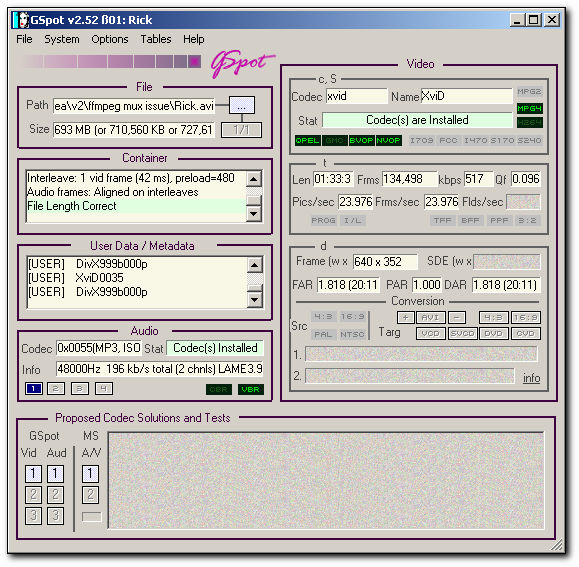The image size is (579, 567).
Task: Open the Options menu
Action: (110, 39)
